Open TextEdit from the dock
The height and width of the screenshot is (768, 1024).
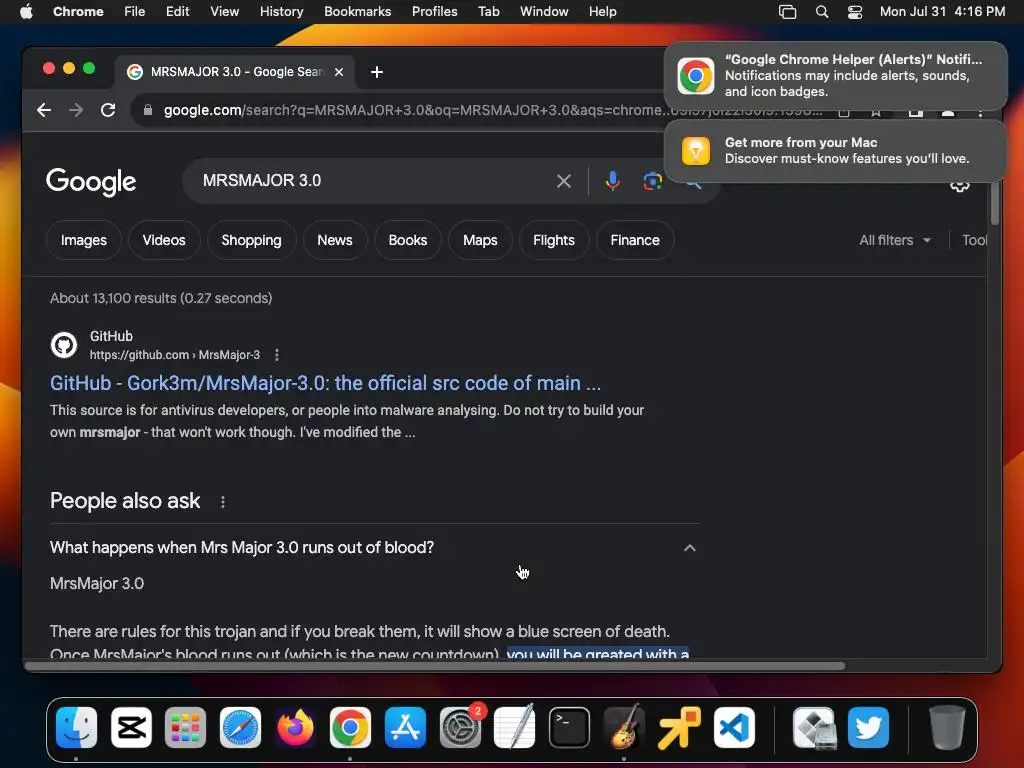515,727
